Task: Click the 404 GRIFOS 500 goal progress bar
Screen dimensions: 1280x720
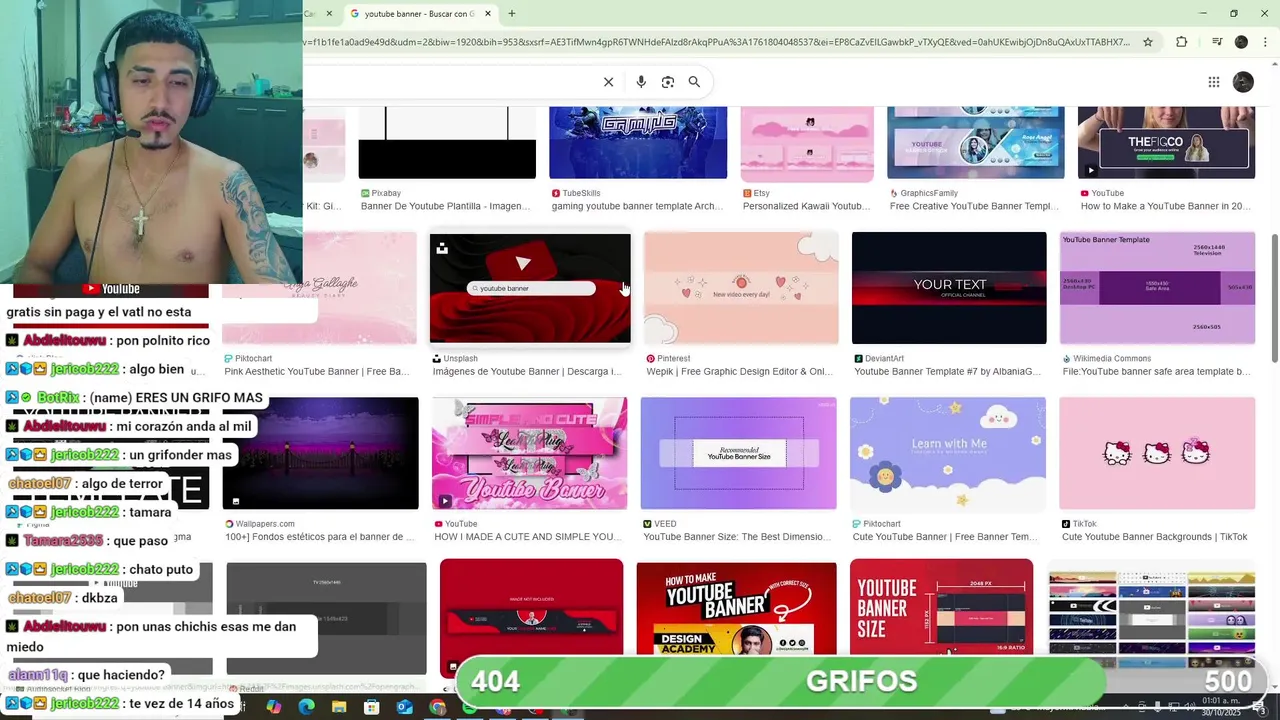Action: click(862, 681)
